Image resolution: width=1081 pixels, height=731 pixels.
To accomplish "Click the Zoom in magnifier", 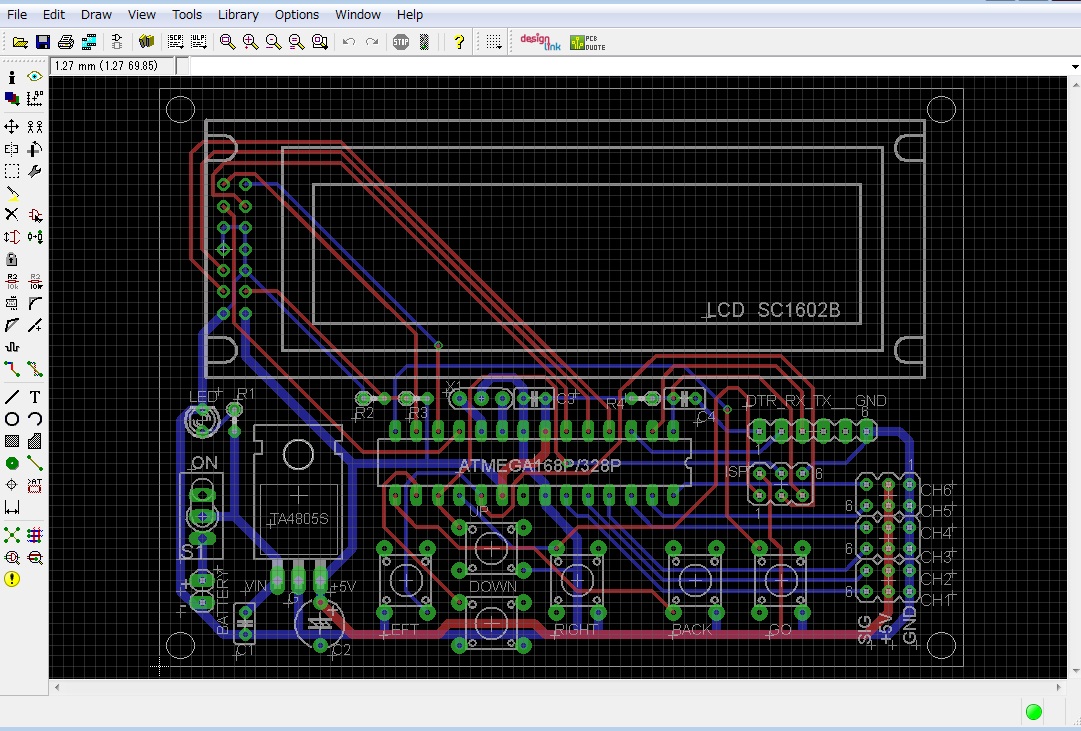I will tap(250, 42).
